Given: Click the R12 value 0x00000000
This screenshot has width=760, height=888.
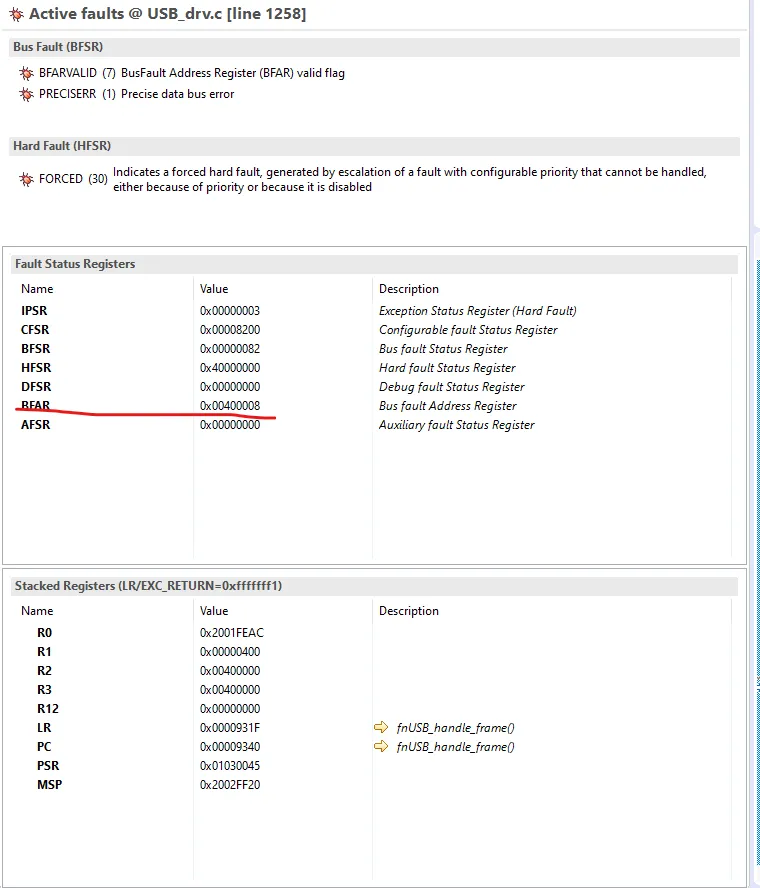Looking at the screenshot, I should tap(230, 709).
